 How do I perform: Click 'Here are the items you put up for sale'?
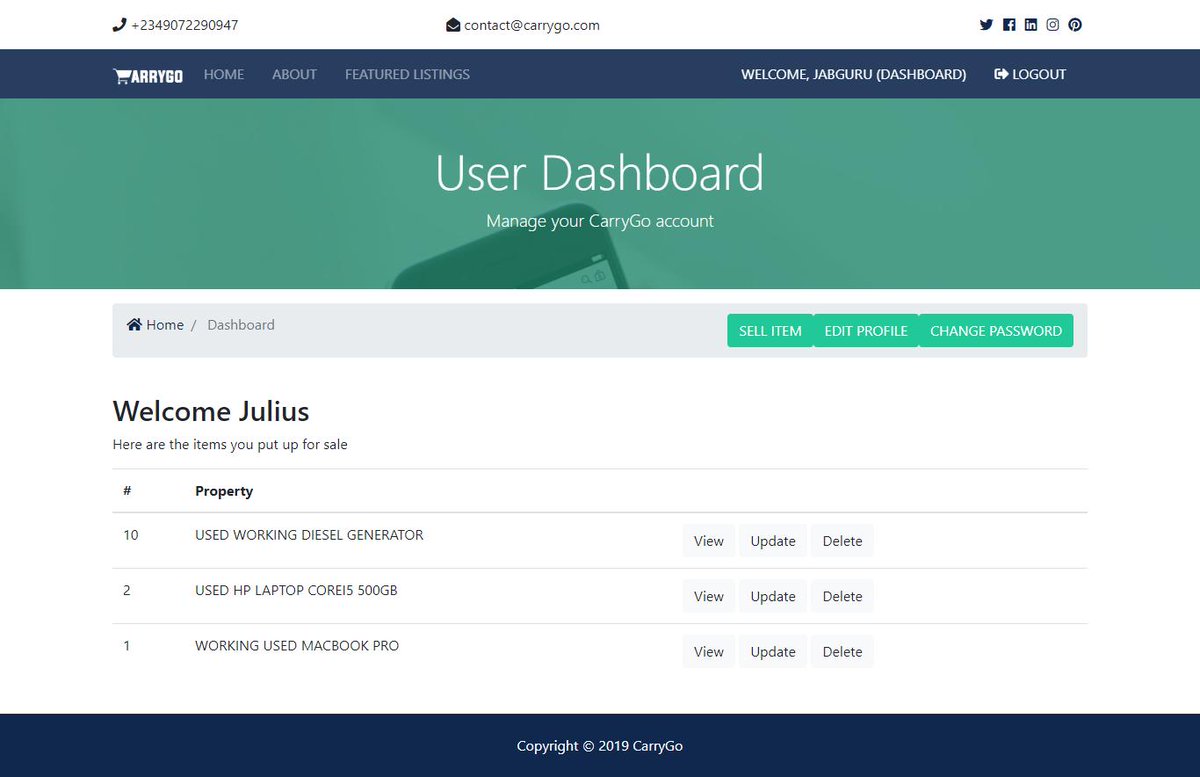(230, 444)
